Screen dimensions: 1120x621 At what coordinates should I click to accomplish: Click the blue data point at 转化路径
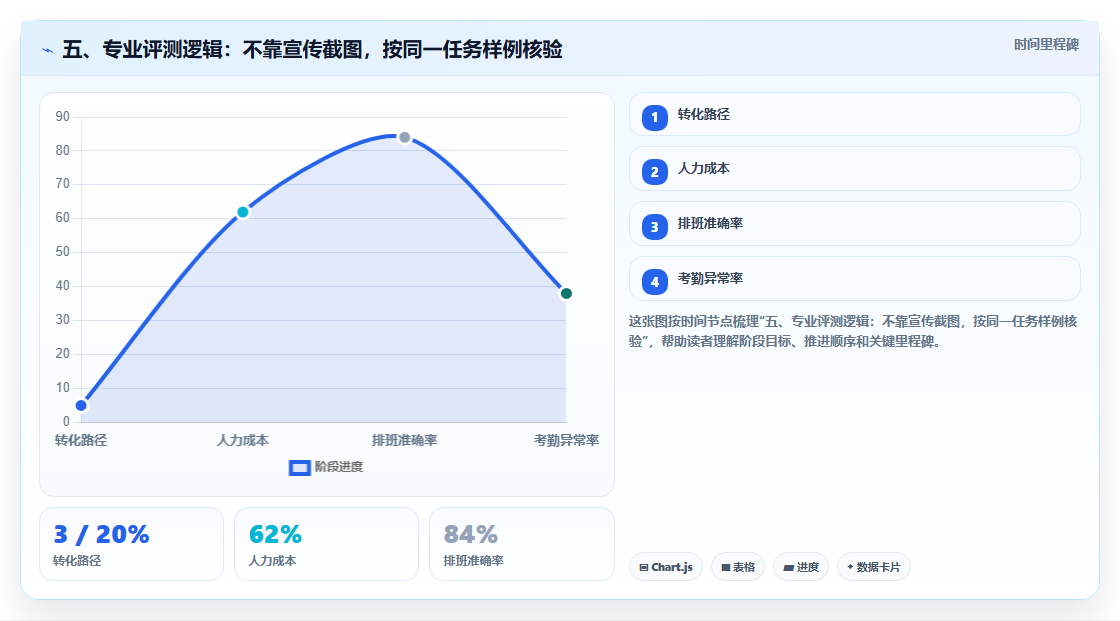pyautogui.click(x=81, y=406)
